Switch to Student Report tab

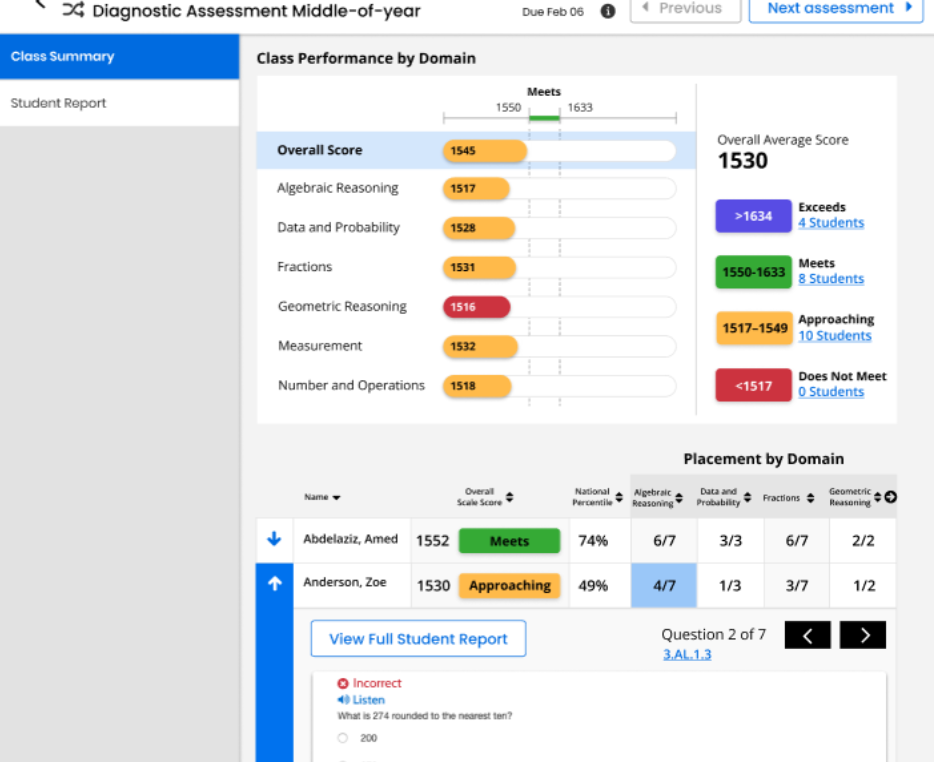click(x=119, y=103)
